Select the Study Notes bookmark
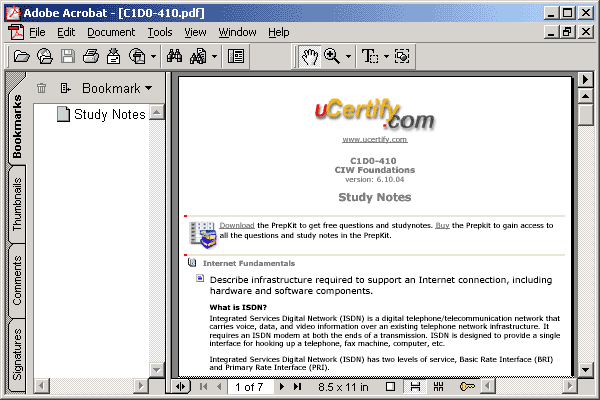Viewport: 600px width, 400px height. pyautogui.click(x=101, y=114)
